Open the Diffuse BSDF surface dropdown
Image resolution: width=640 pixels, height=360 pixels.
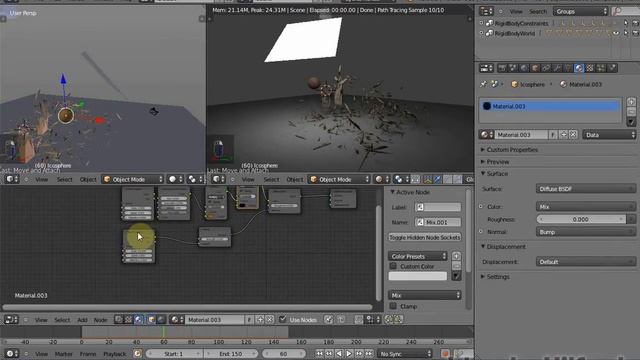(x=586, y=189)
